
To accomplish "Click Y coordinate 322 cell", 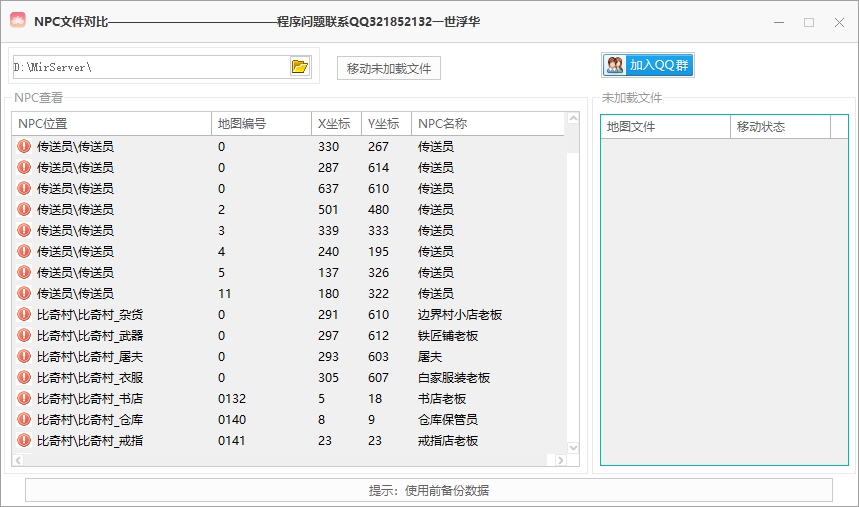I will (378, 294).
